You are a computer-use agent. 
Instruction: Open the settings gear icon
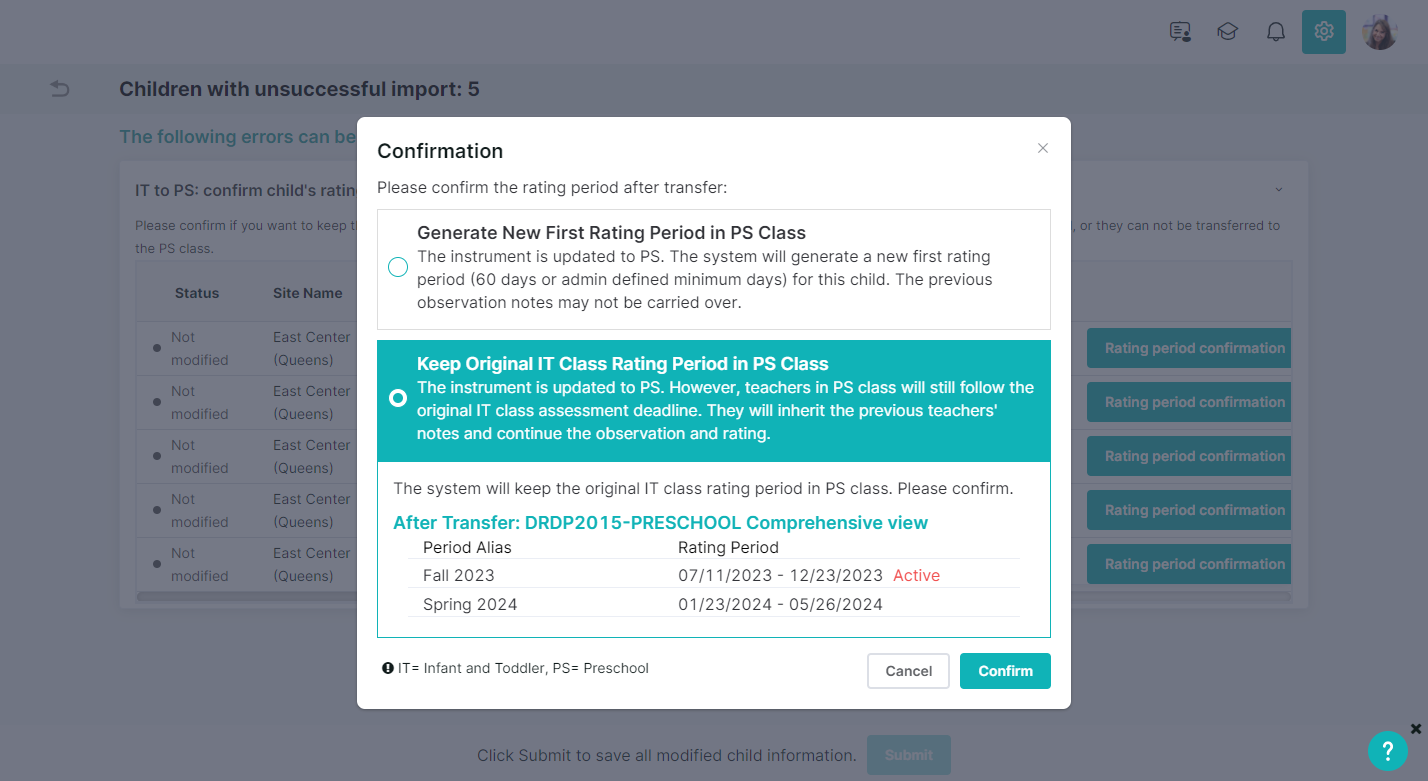[1324, 32]
